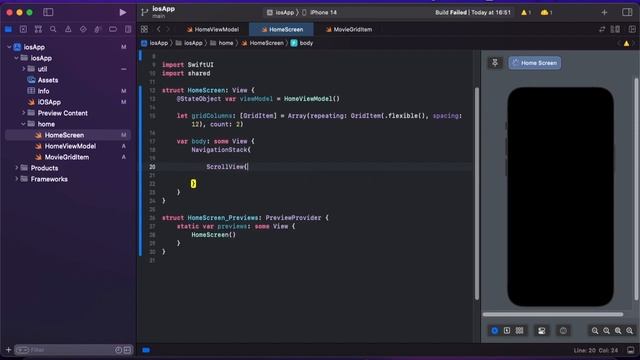Switch to the HomeViewModel tab
Image resolution: width=640 pixels, height=360 pixels.
213,29
